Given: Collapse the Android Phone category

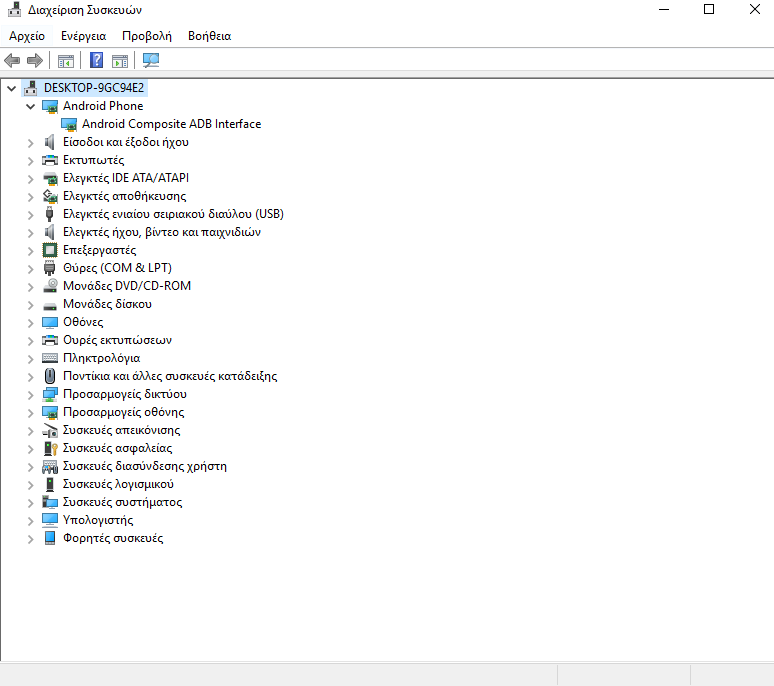Looking at the screenshot, I should coord(31,106).
